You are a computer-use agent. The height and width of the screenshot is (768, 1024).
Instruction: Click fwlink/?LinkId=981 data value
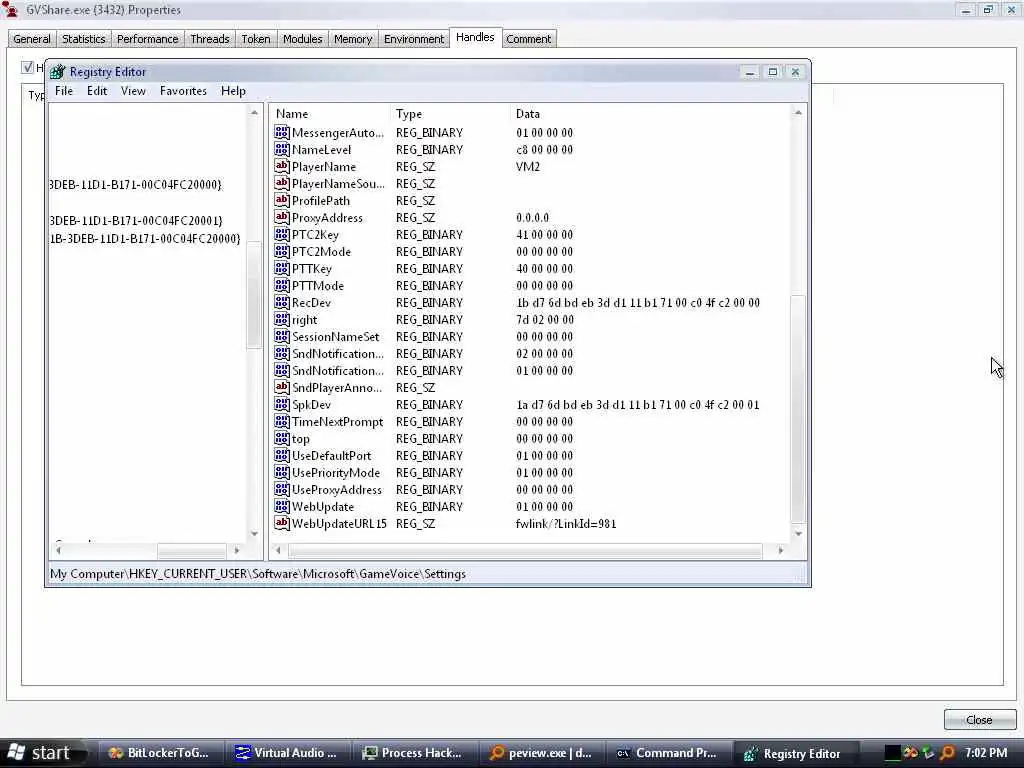click(566, 523)
